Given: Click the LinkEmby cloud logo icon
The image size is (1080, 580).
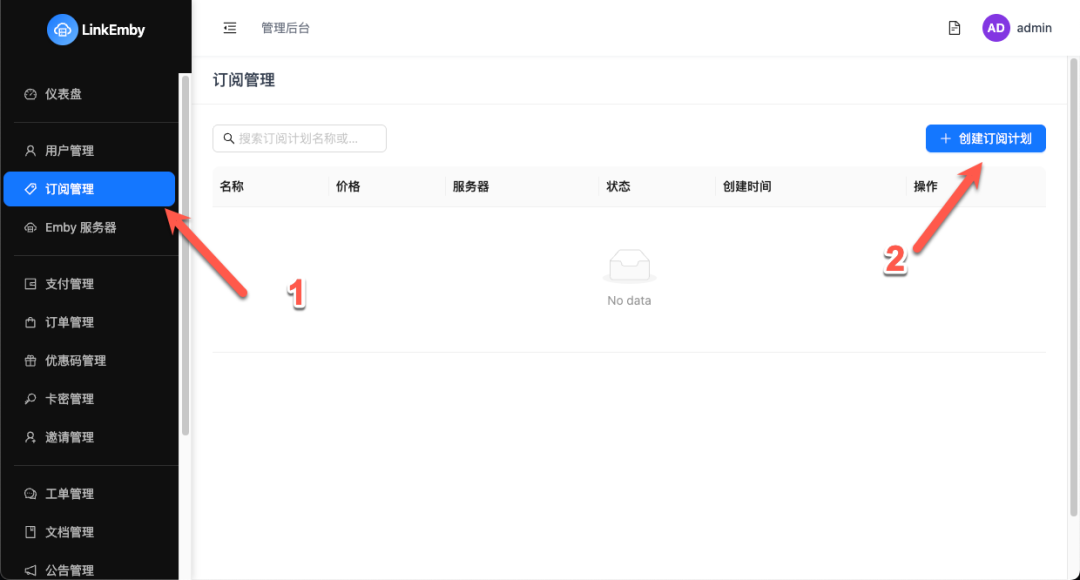Looking at the screenshot, I should (x=62, y=29).
